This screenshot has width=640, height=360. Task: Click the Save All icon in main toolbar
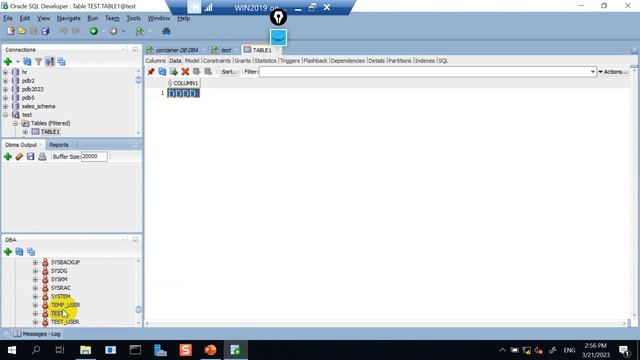[x=45, y=31]
